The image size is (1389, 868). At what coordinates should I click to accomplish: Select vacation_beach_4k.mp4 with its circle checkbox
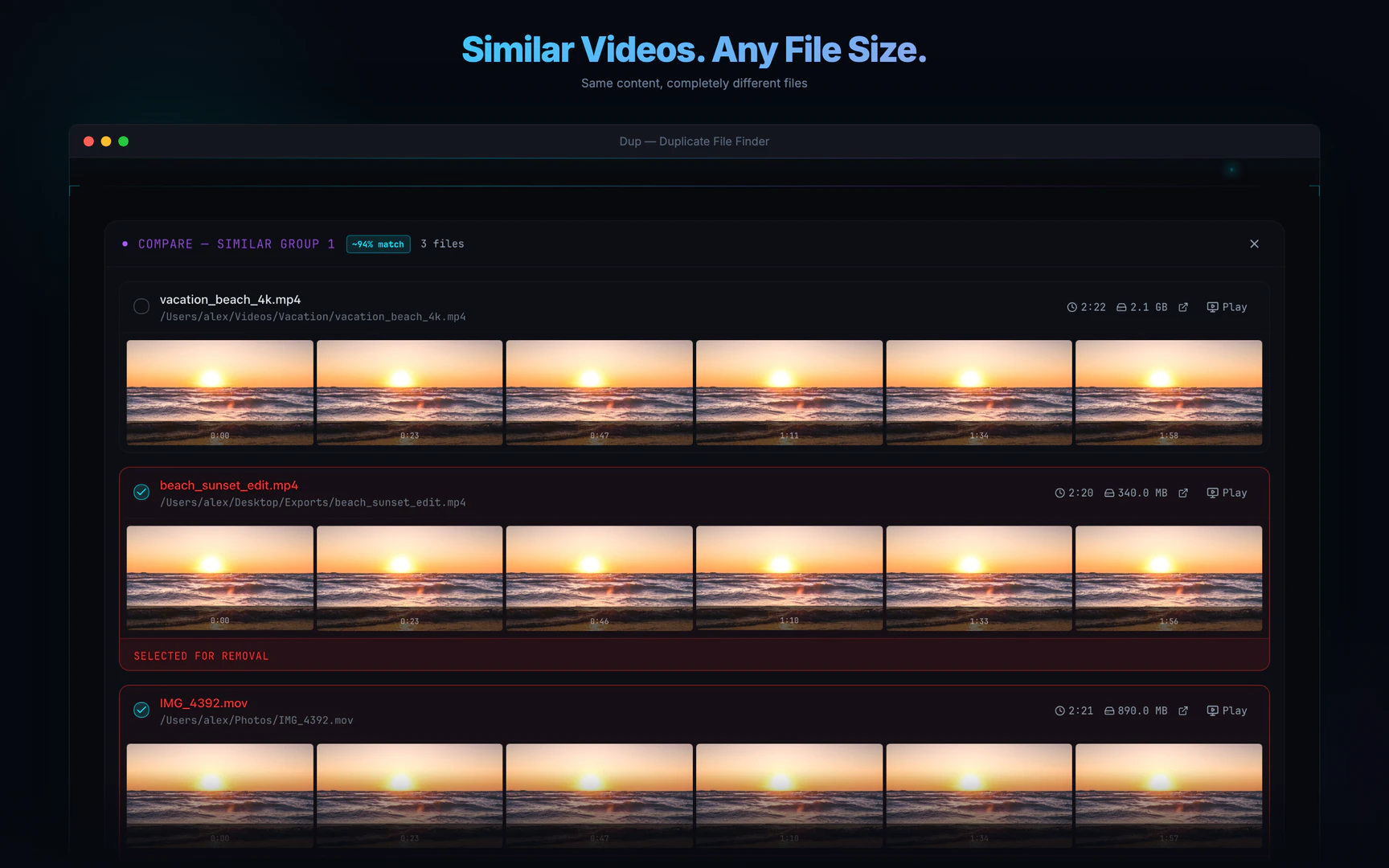pos(141,306)
